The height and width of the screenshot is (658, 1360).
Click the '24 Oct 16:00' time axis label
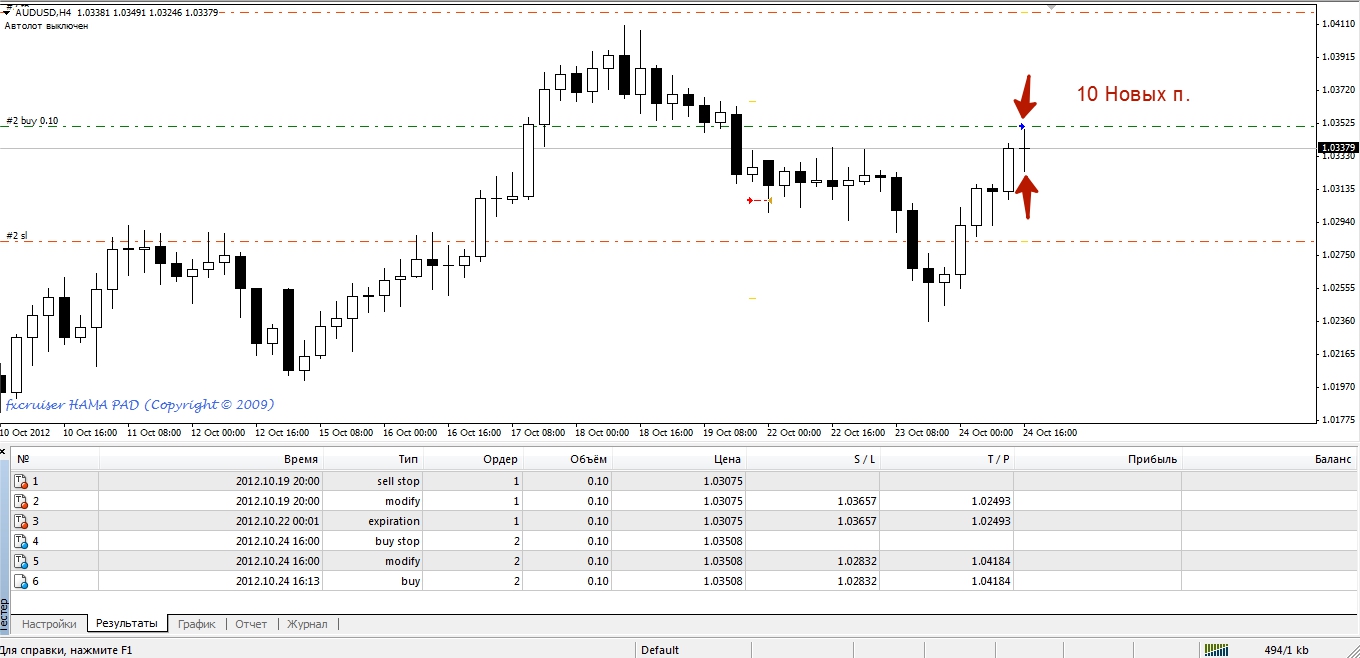[x=1049, y=433]
